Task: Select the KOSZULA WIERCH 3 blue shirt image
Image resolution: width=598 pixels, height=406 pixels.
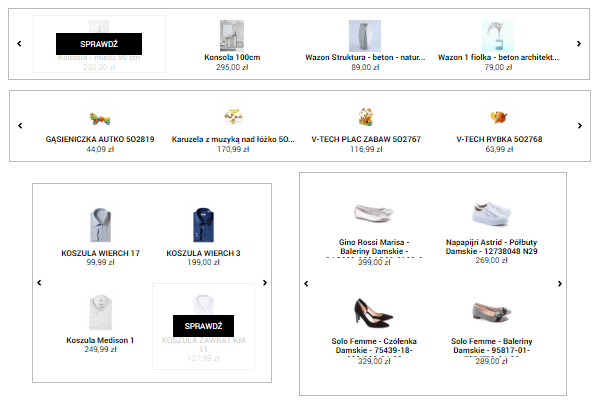Action: [203, 225]
